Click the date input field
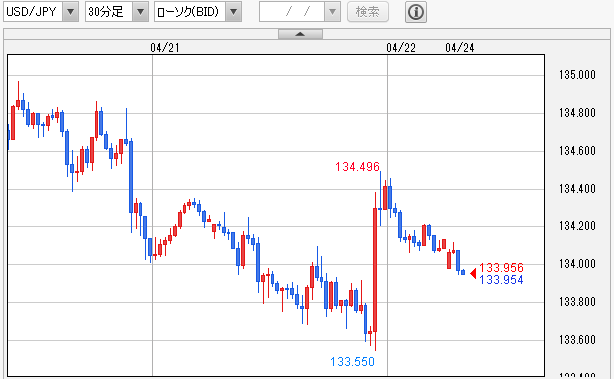The width and height of the screenshot is (614, 379). [292, 12]
